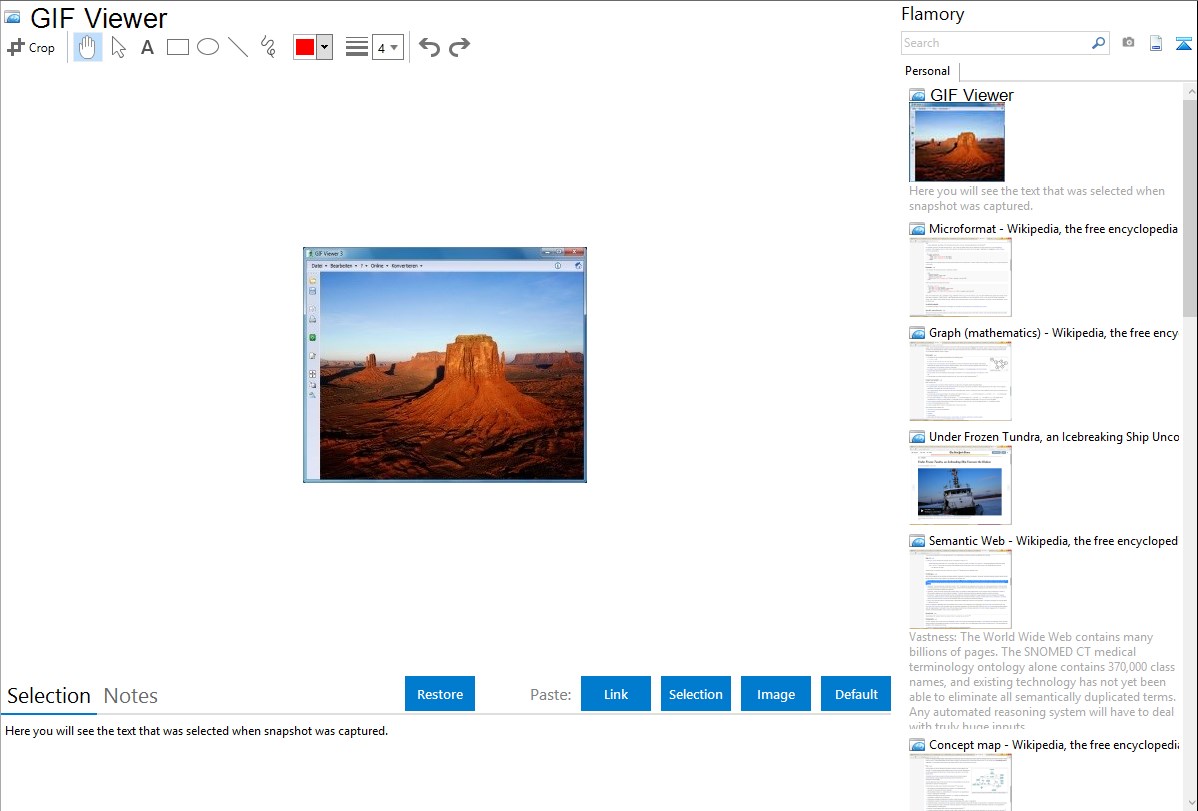This screenshot has width=1198, height=811.
Task: Pick the ellipse shape tool
Action: (208, 47)
